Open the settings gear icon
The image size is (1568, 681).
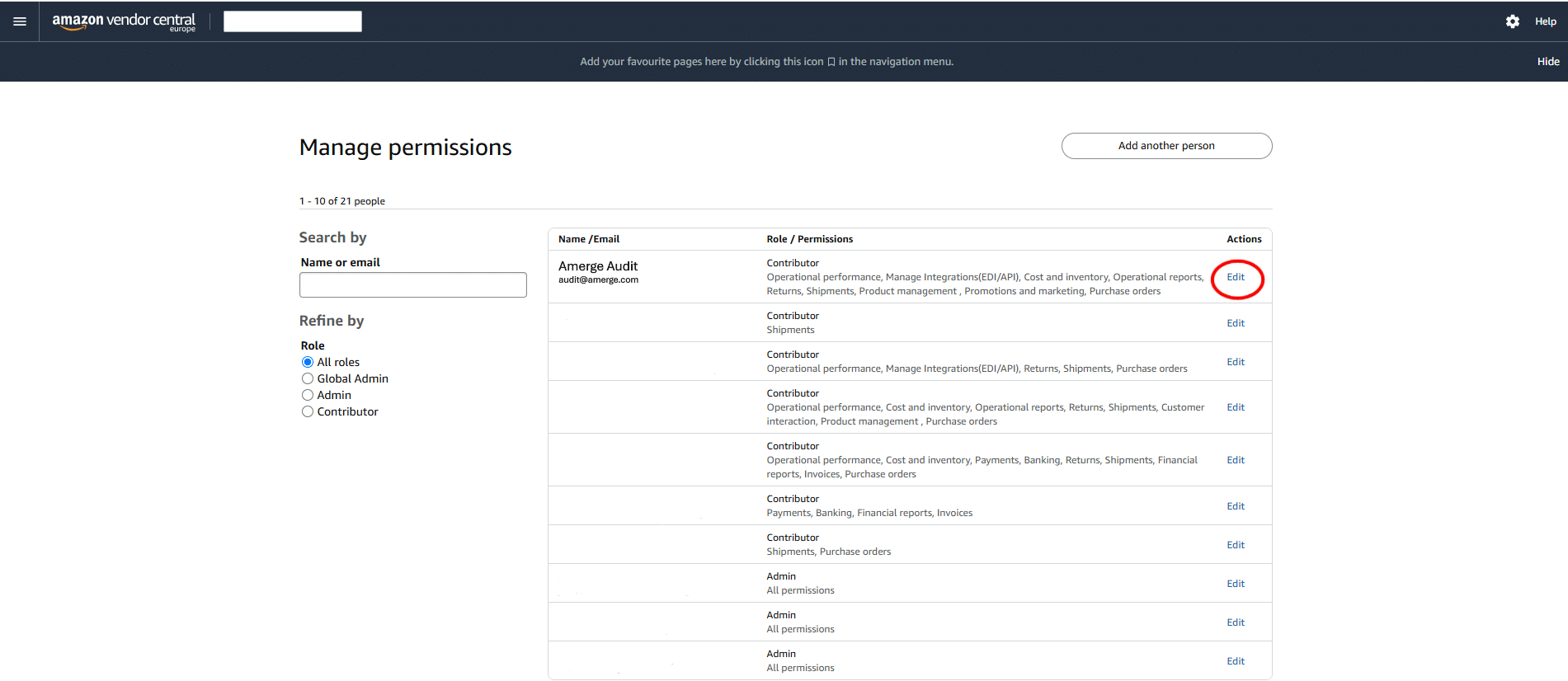point(1512,21)
